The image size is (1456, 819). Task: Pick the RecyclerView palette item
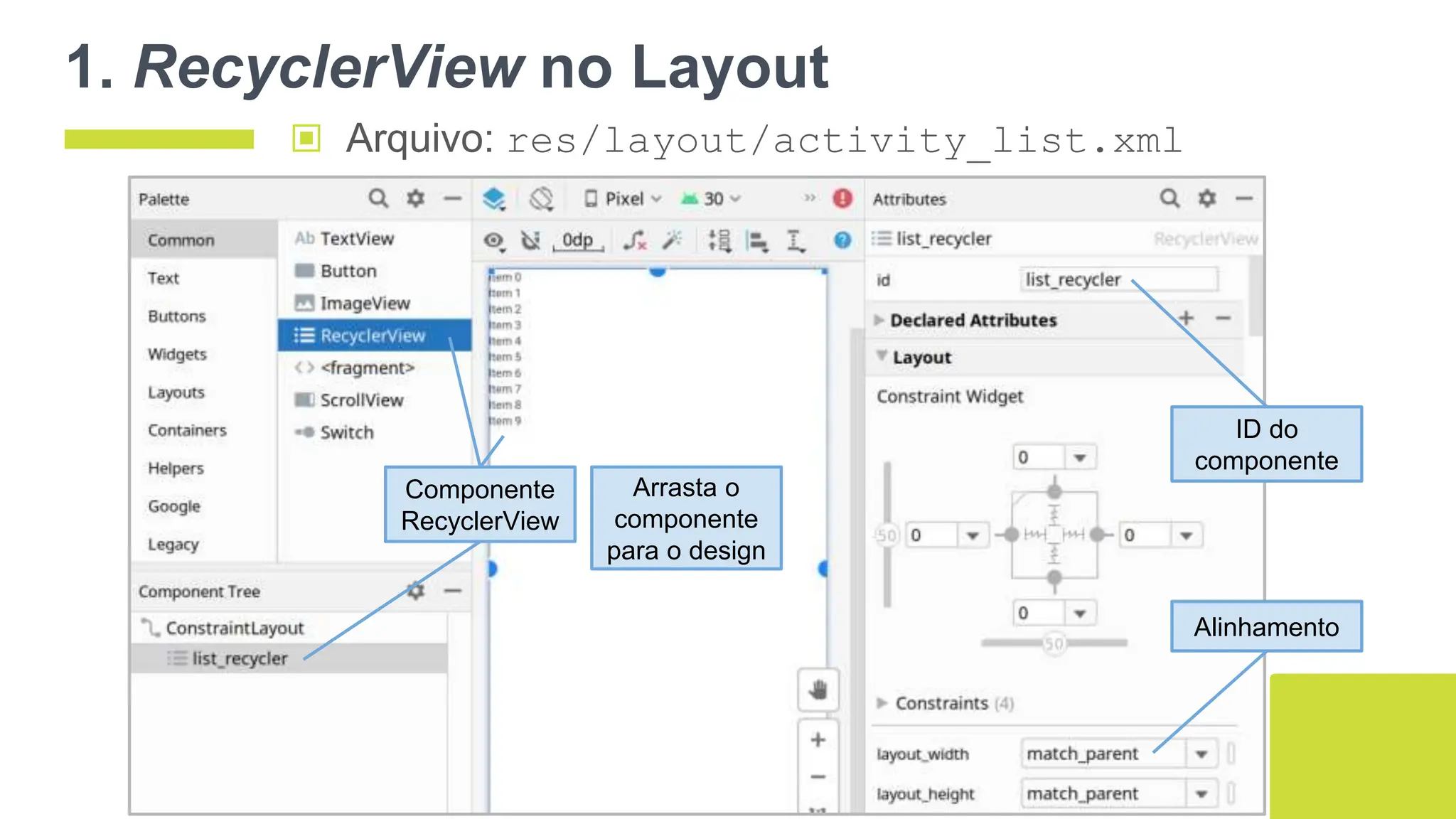[x=375, y=336]
